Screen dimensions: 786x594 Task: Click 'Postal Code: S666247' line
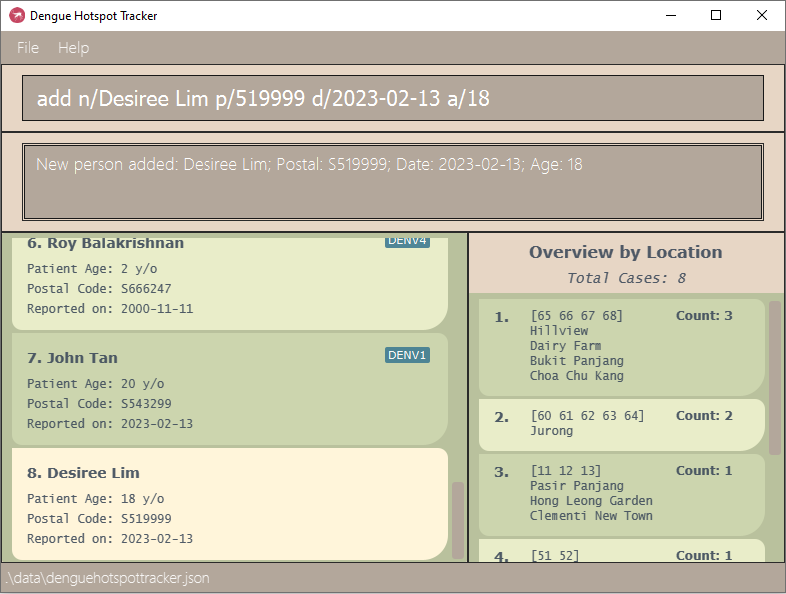coord(99,289)
